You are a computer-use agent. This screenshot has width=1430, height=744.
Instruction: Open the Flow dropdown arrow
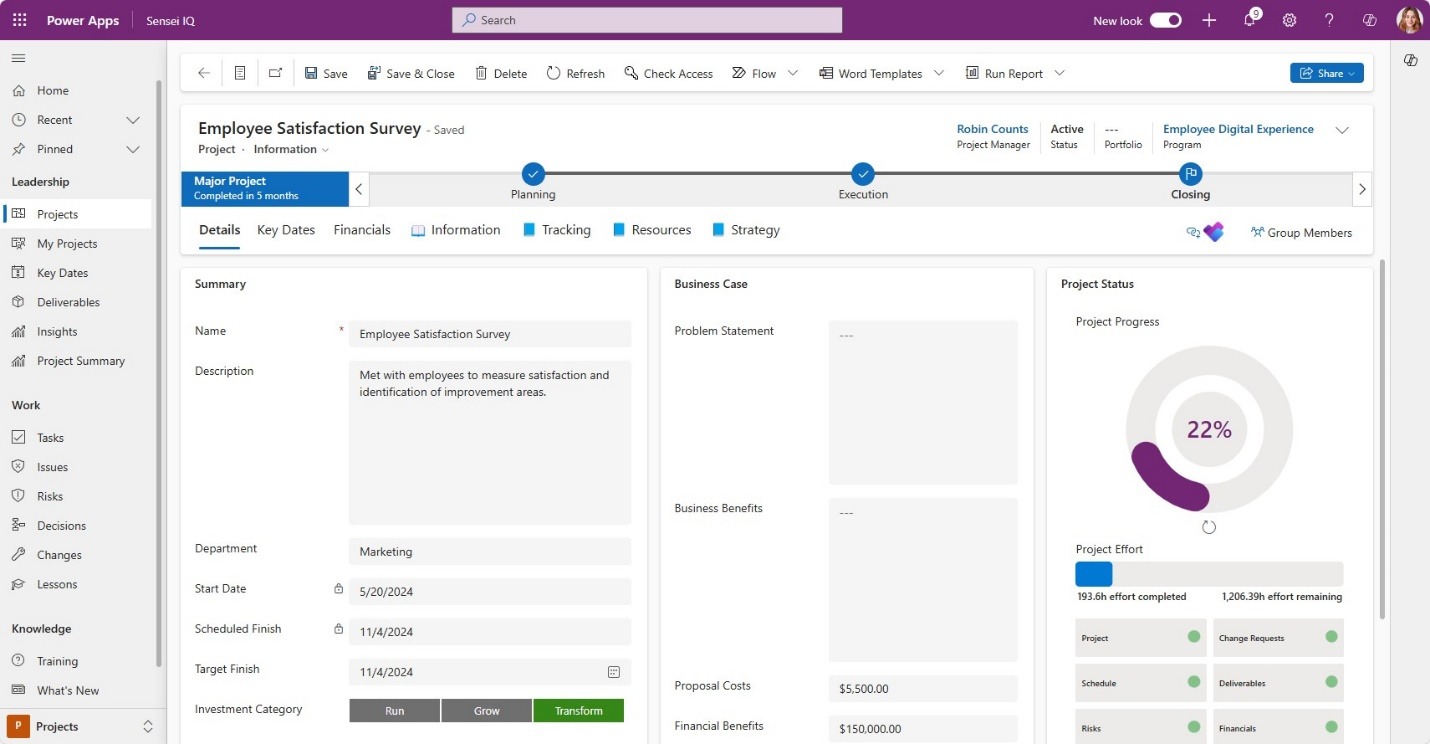(793, 73)
